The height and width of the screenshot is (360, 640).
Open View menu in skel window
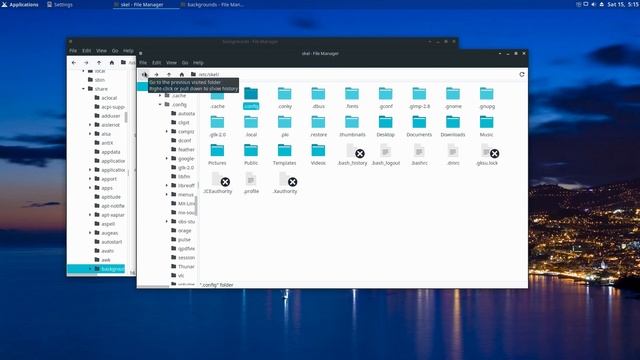[171, 63]
